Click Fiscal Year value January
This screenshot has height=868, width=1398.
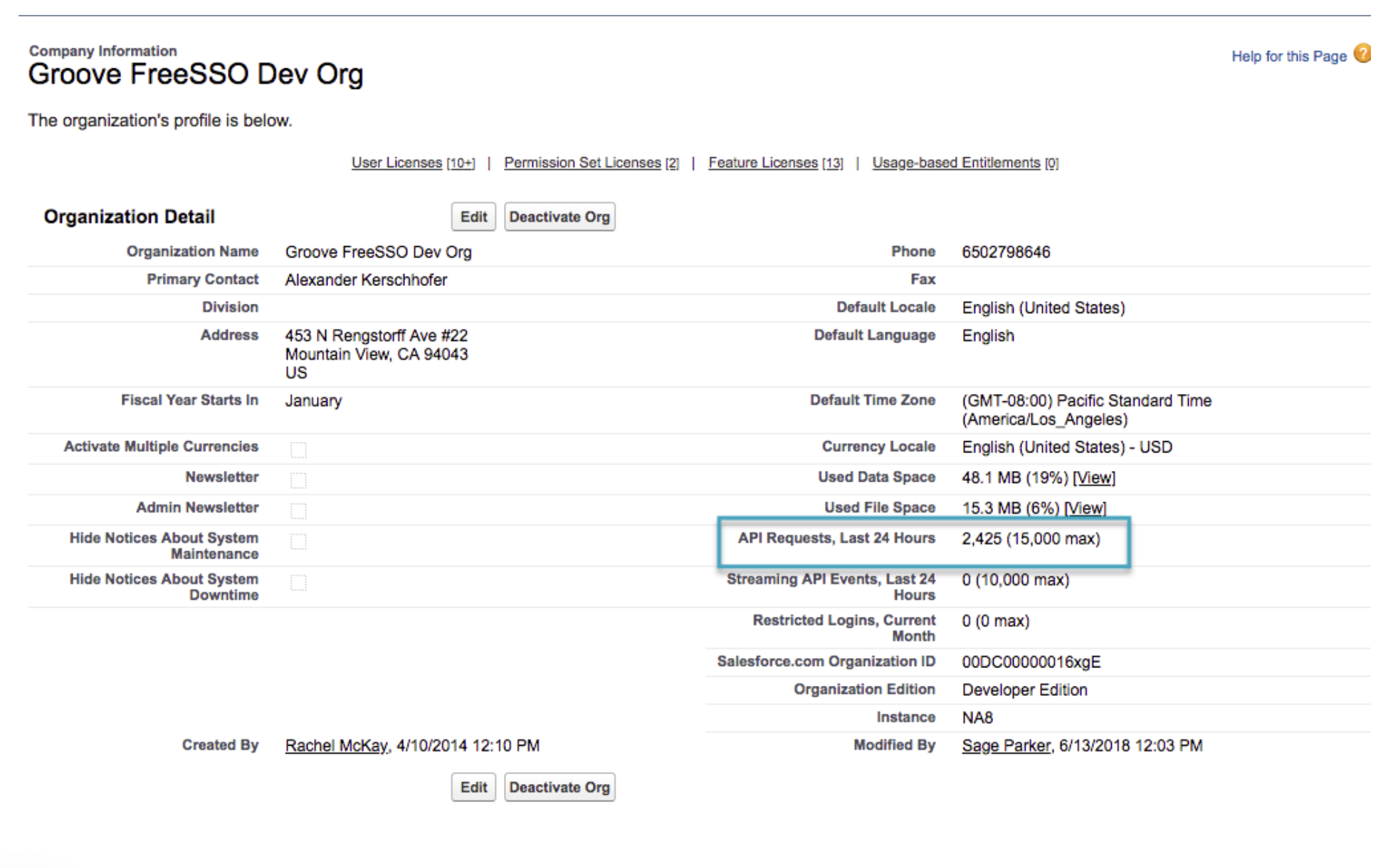pos(313,401)
